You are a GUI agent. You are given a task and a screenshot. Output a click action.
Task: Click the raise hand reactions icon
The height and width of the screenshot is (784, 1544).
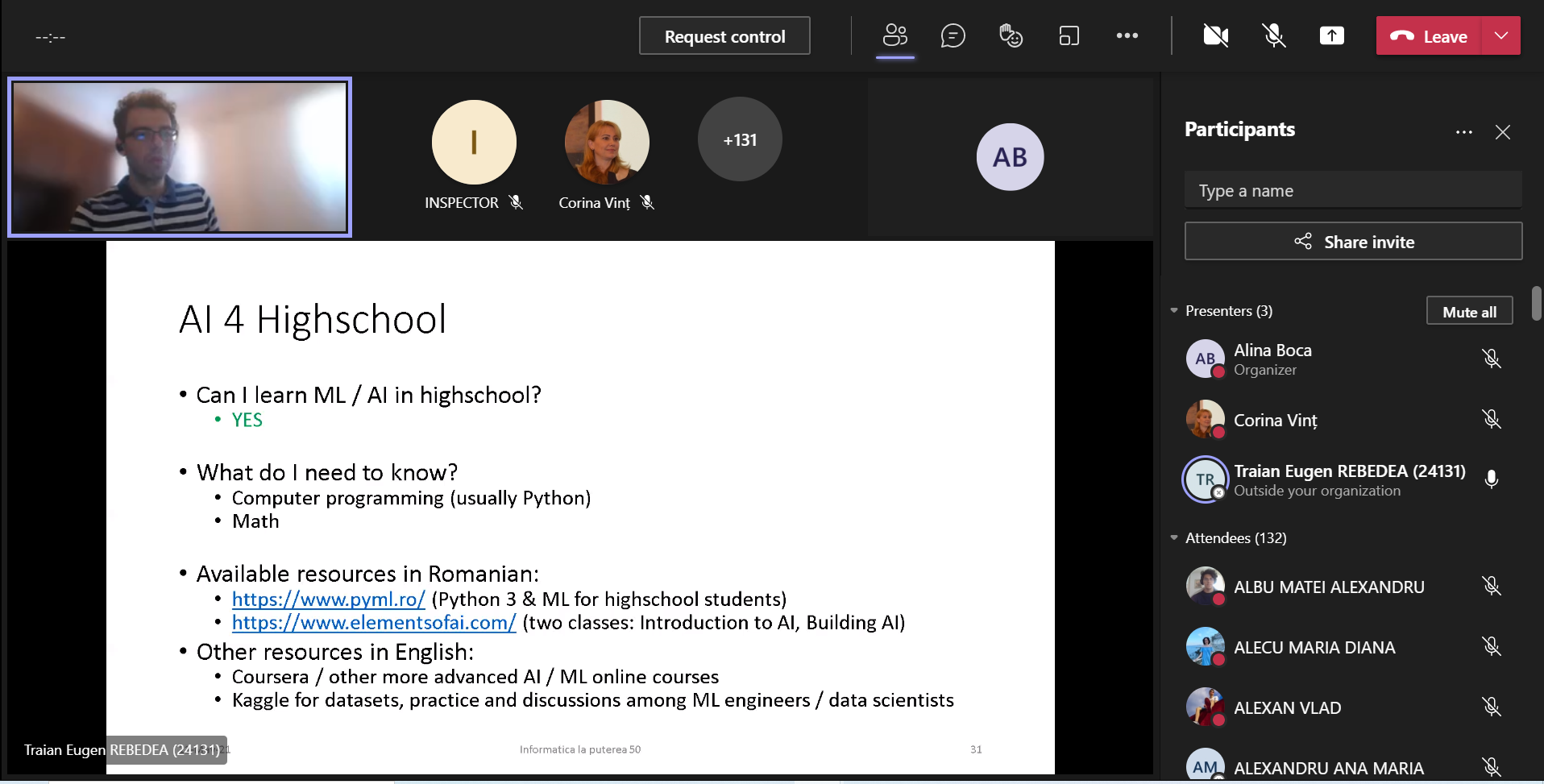[x=1011, y=36]
